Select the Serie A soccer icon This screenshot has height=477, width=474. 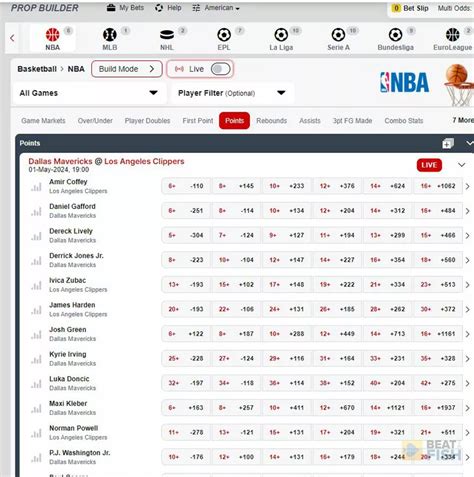(338, 35)
